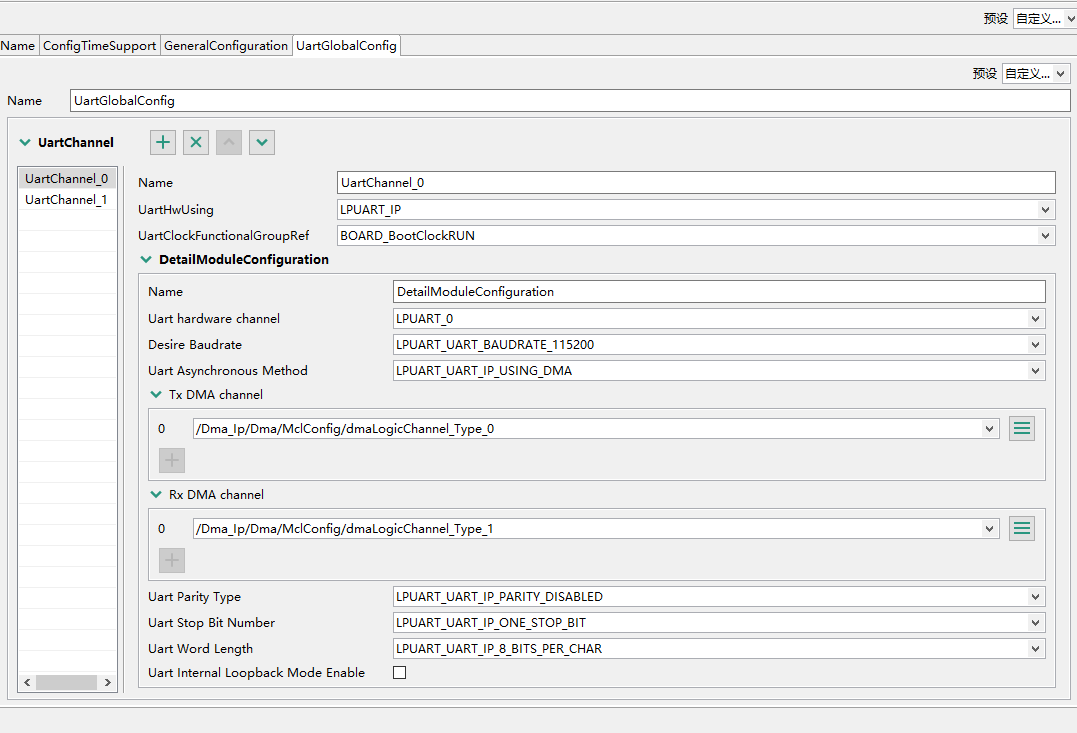Viewport: 1077px width, 733px height.
Task: Select UartChannel_1 in the channel list
Action: [66, 199]
